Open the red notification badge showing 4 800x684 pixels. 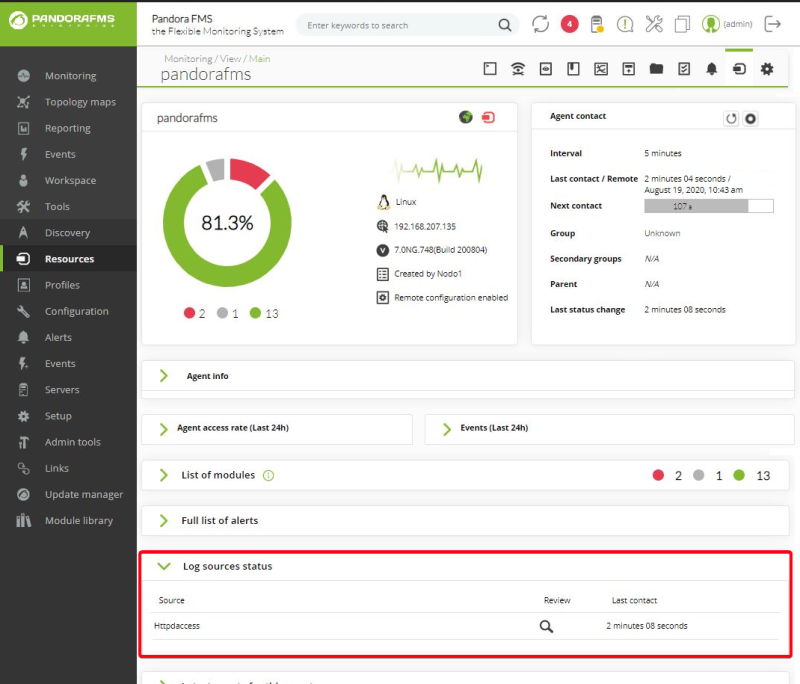coord(569,24)
